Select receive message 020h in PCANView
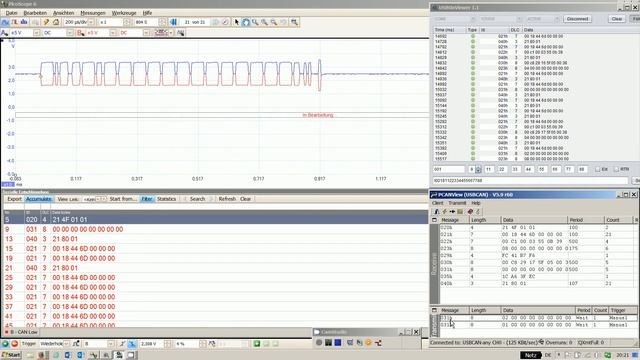Screen dimensions: 640x360 pos(537,227)
